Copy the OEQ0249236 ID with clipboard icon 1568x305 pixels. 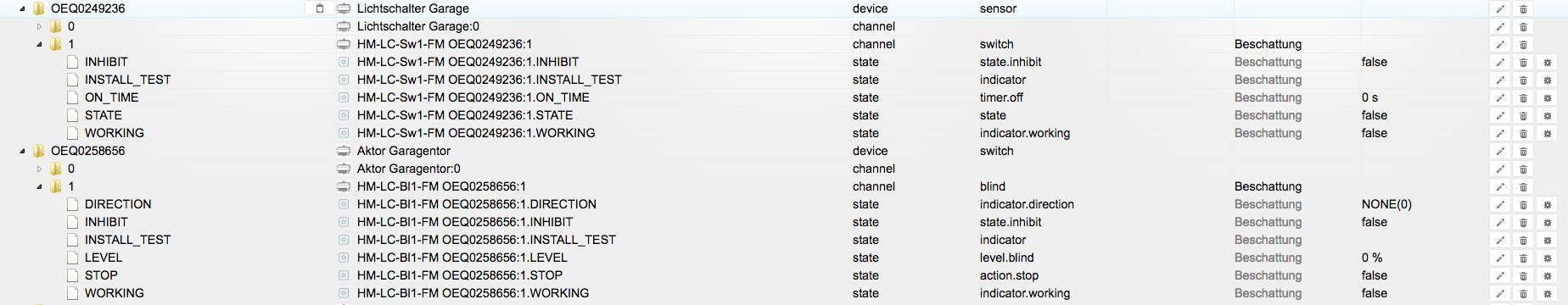pos(320,8)
